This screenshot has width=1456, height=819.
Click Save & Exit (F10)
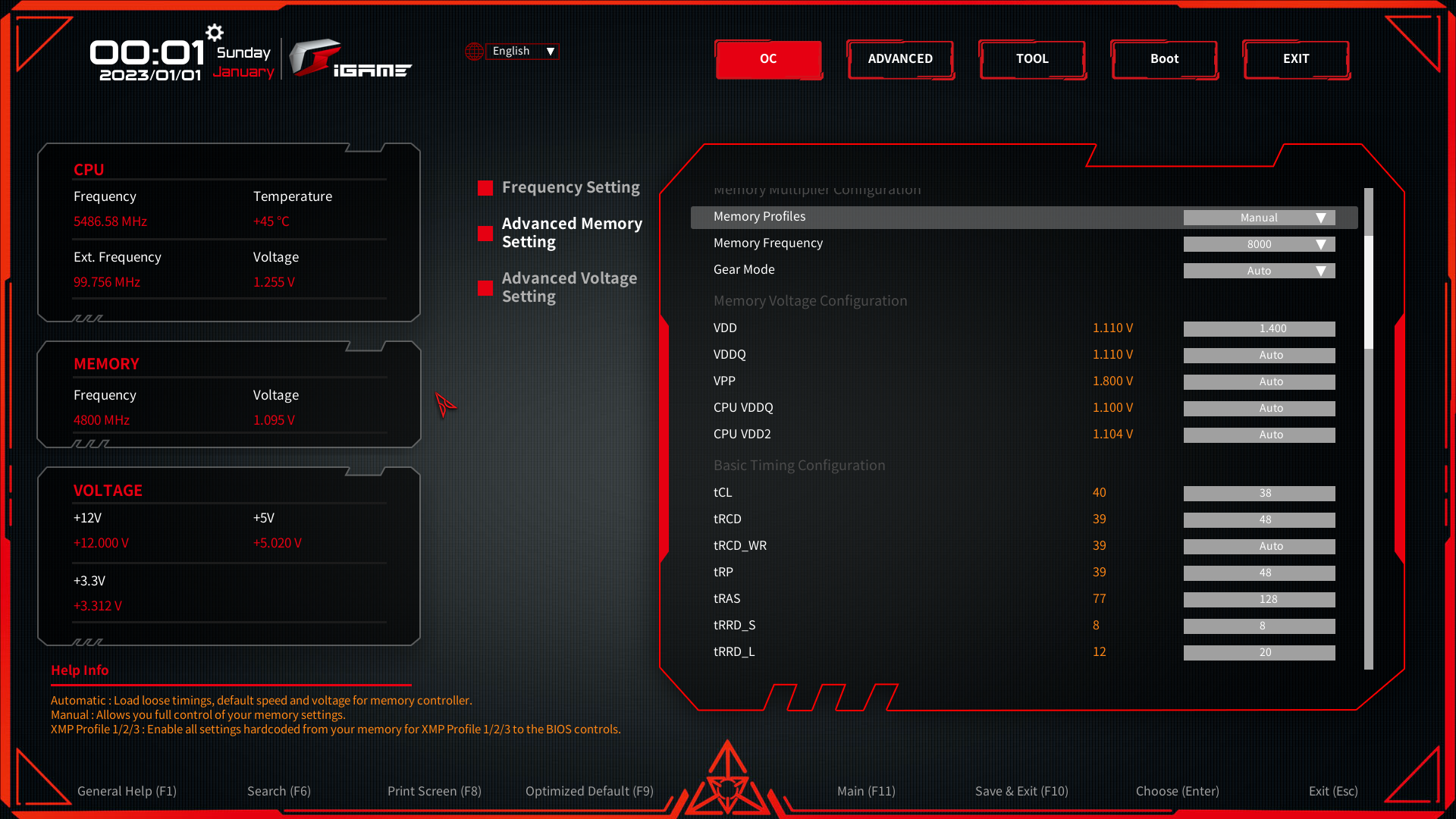point(1021,791)
